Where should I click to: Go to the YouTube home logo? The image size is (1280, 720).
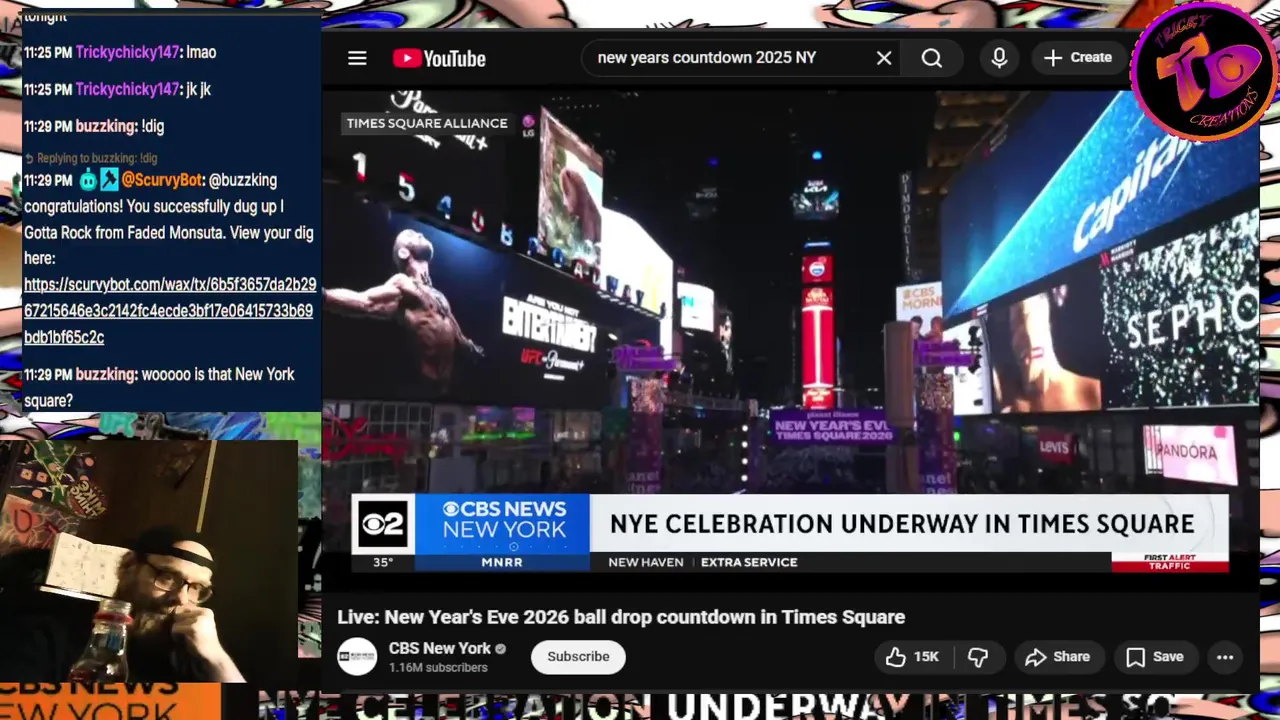439,58
